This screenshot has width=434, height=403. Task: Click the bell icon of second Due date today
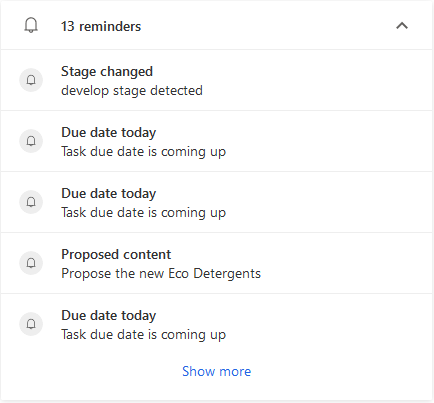[31, 202]
